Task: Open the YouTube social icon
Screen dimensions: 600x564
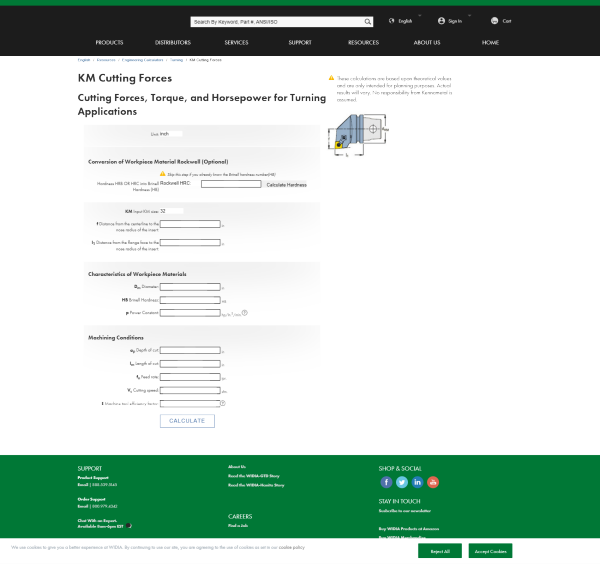Action: click(433, 482)
